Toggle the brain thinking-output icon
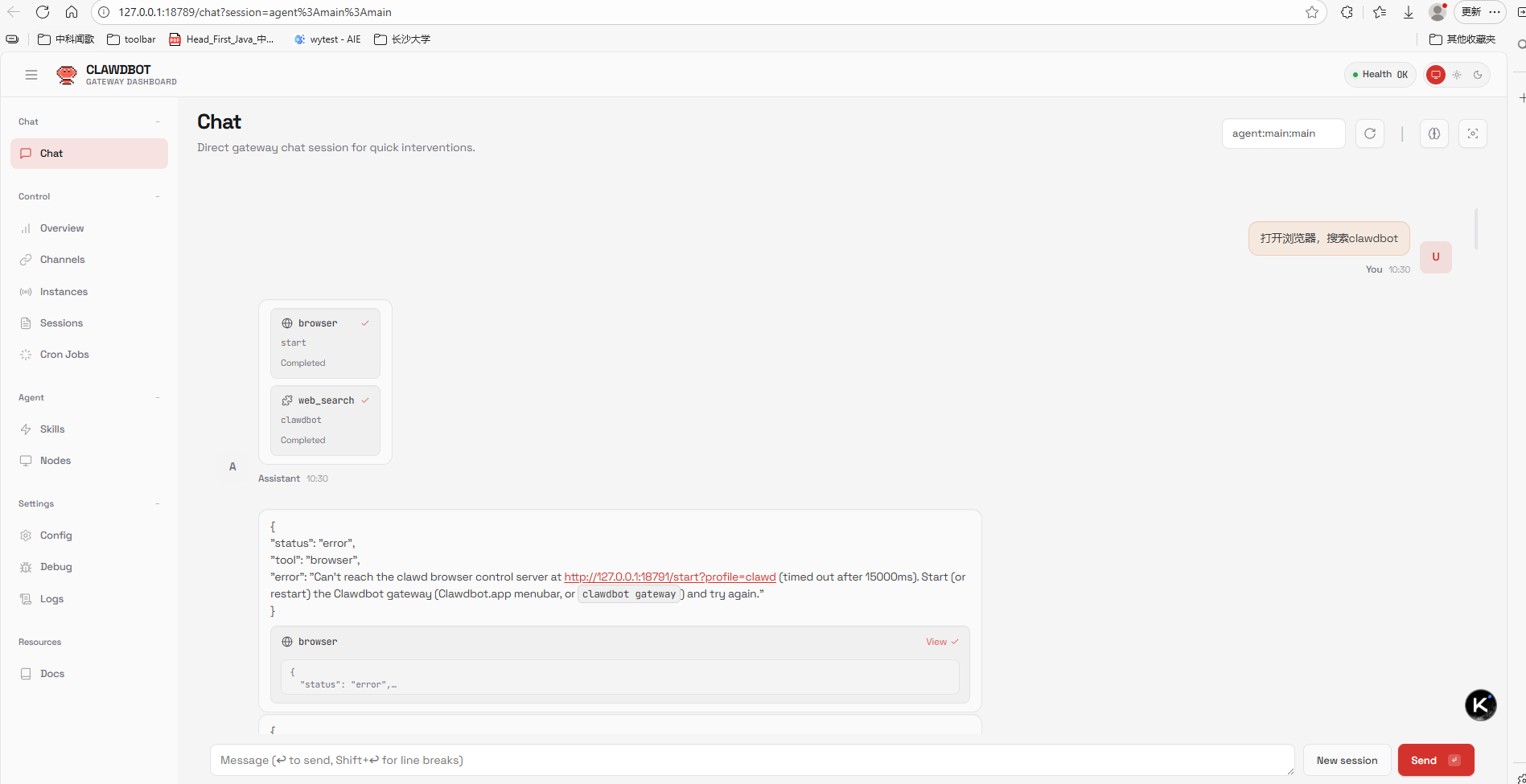 [x=1434, y=133]
